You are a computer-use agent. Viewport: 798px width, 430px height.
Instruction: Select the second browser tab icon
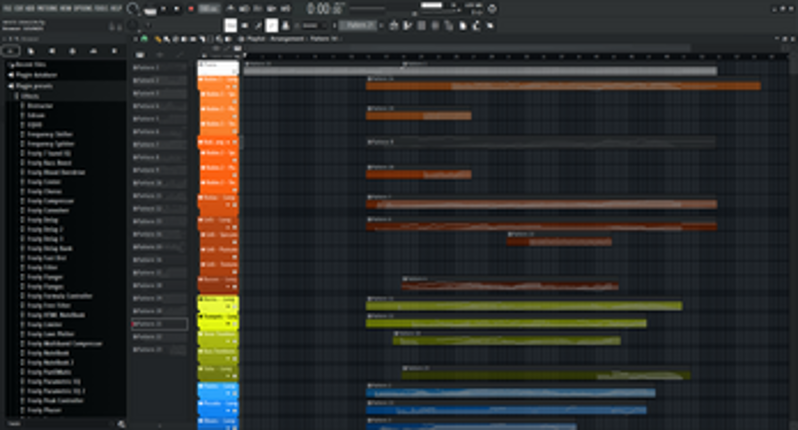pos(31,51)
